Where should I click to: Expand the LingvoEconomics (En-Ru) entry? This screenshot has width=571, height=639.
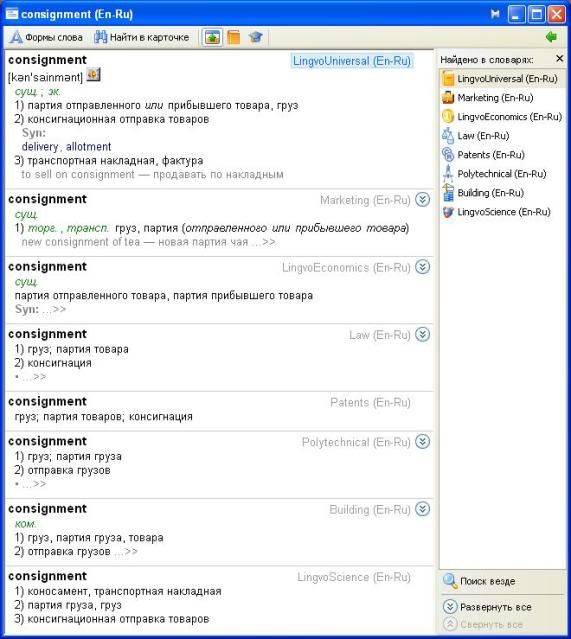423,267
